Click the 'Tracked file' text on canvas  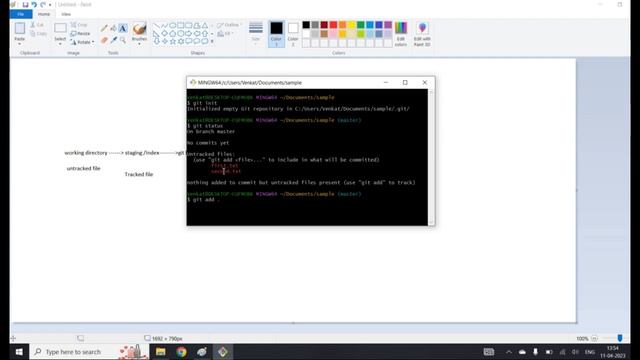tap(139, 174)
